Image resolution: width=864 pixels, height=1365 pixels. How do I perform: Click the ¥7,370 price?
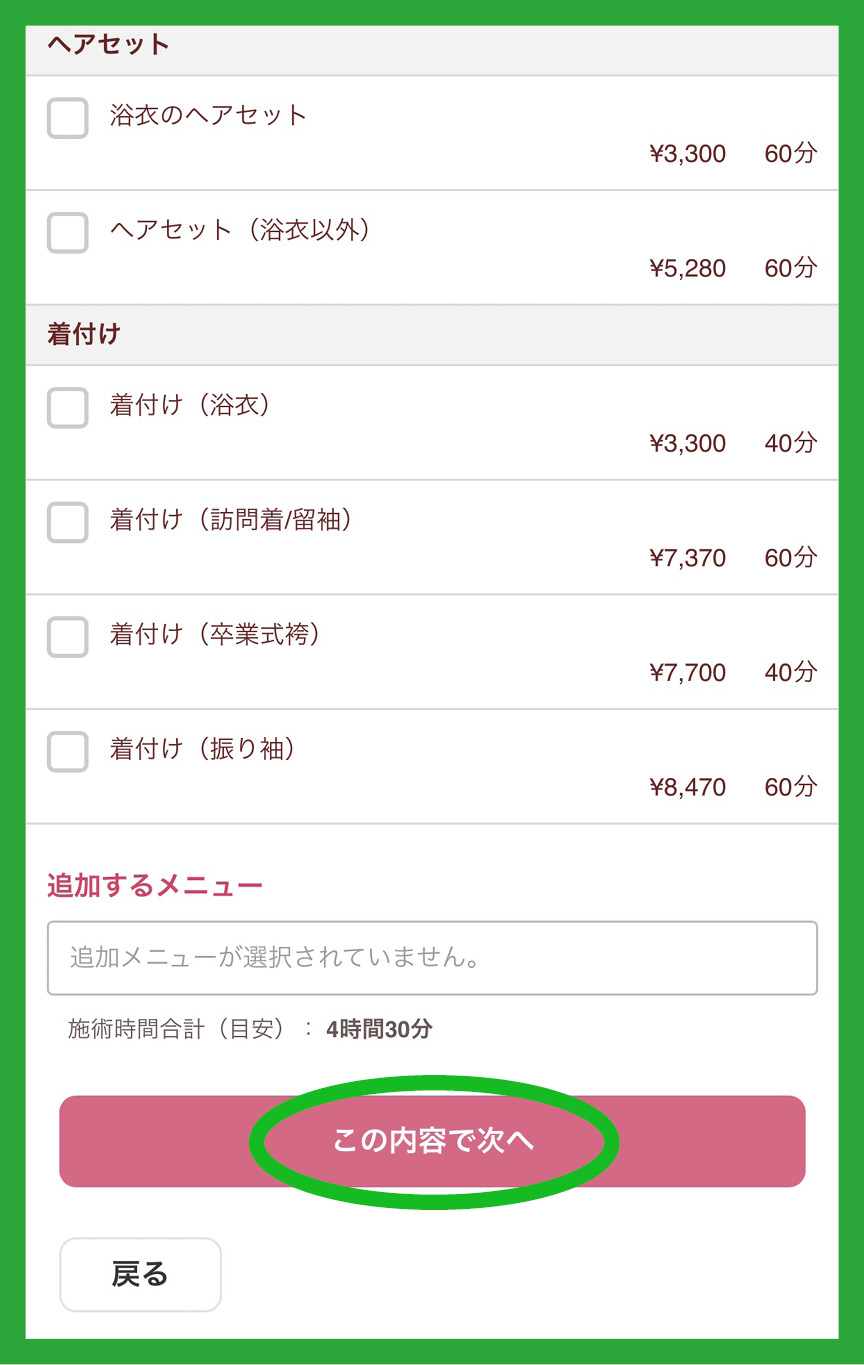coord(688,558)
